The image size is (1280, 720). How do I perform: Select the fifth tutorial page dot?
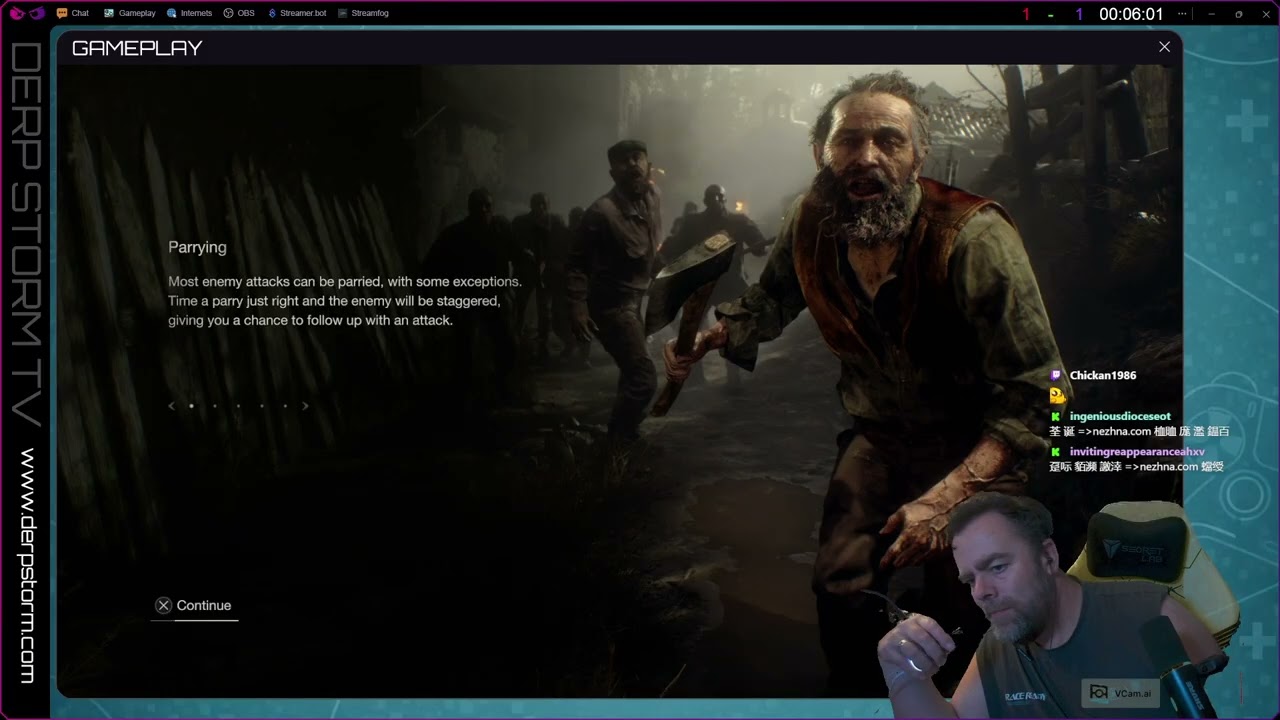[x=285, y=406]
